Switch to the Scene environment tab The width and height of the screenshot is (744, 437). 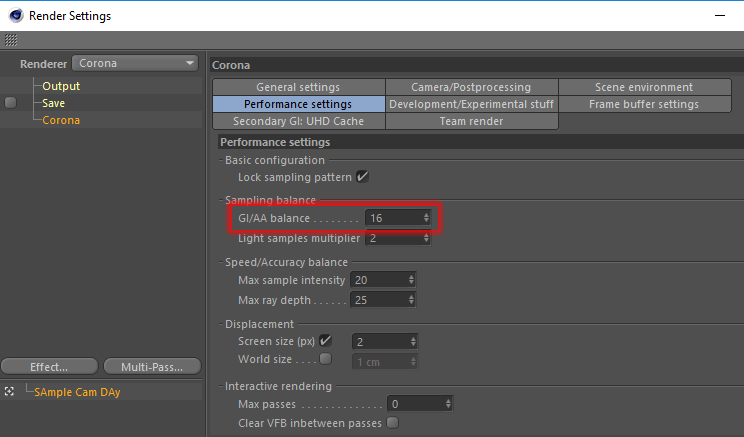(644, 87)
